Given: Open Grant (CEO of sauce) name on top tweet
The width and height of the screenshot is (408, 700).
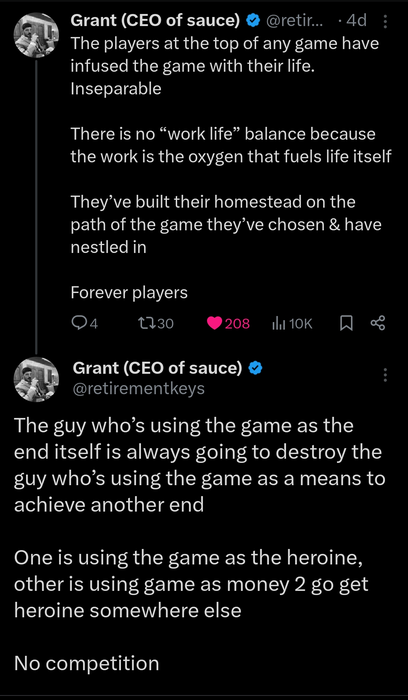Looking at the screenshot, I should click(x=156, y=21).
